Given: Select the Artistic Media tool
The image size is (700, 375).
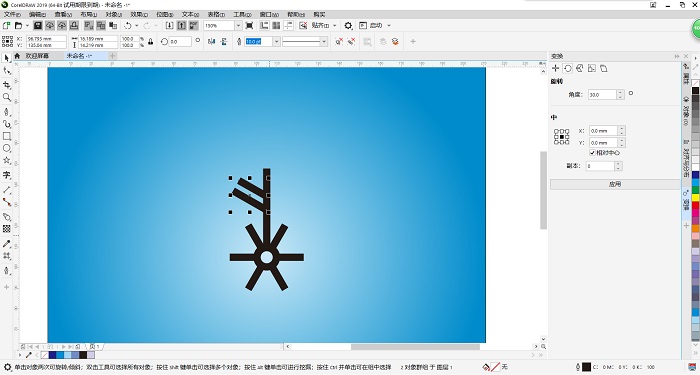Looking at the screenshot, I should point(7,124).
